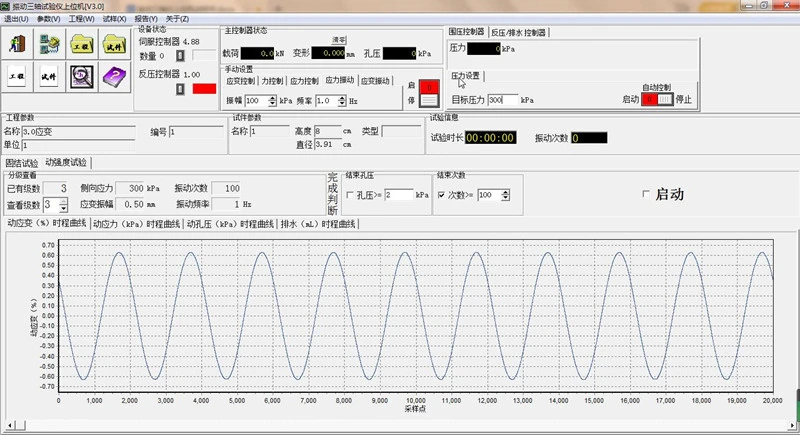800x435 pixels.
Task: Decrease the 查看级数 spinner
Action: pos(63,208)
